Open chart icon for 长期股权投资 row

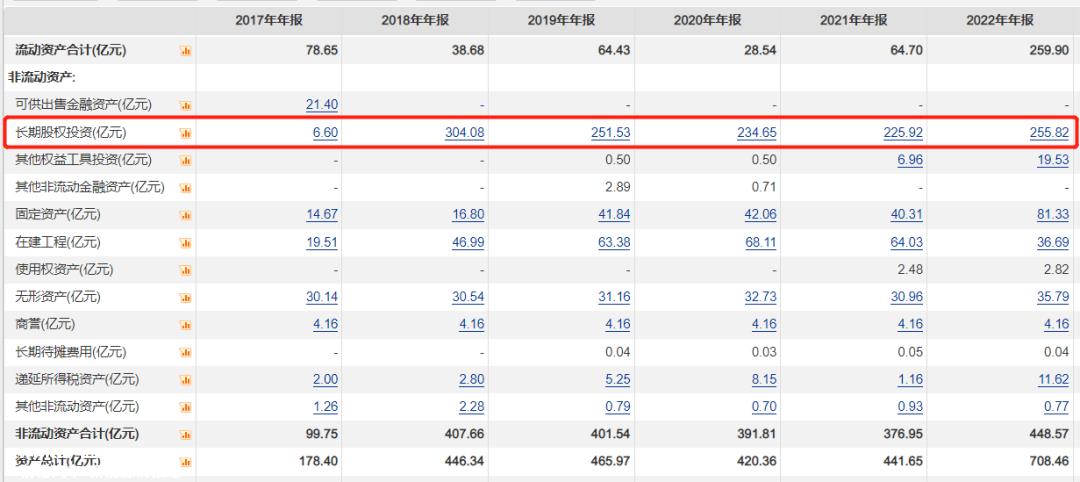(185, 133)
